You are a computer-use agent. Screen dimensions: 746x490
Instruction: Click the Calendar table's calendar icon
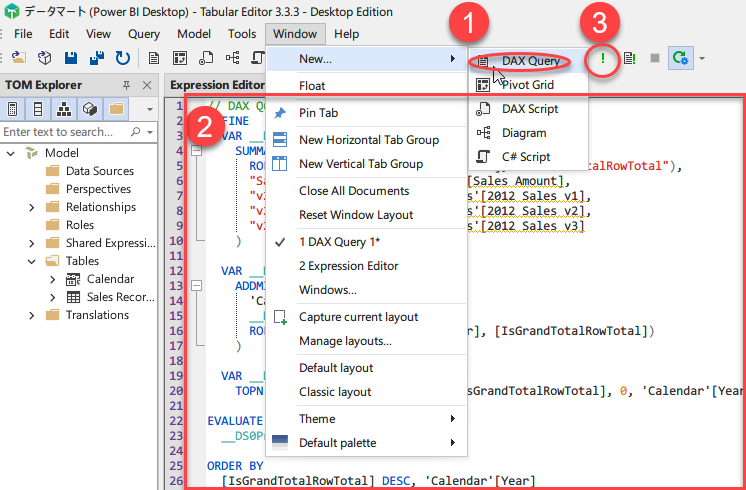(73, 279)
